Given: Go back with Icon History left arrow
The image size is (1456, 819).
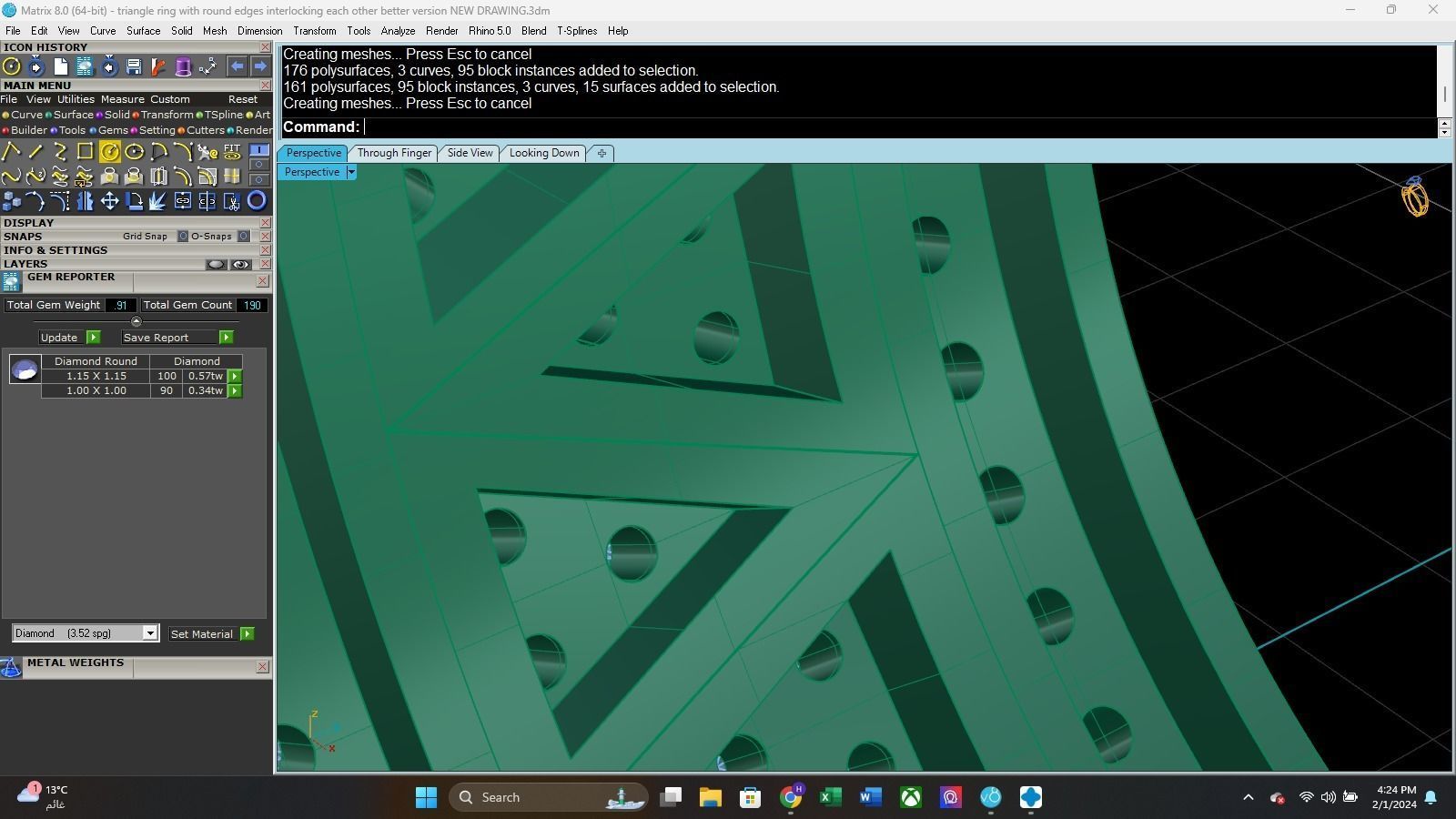Looking at the screenshot, I should [x=237, y=66].
